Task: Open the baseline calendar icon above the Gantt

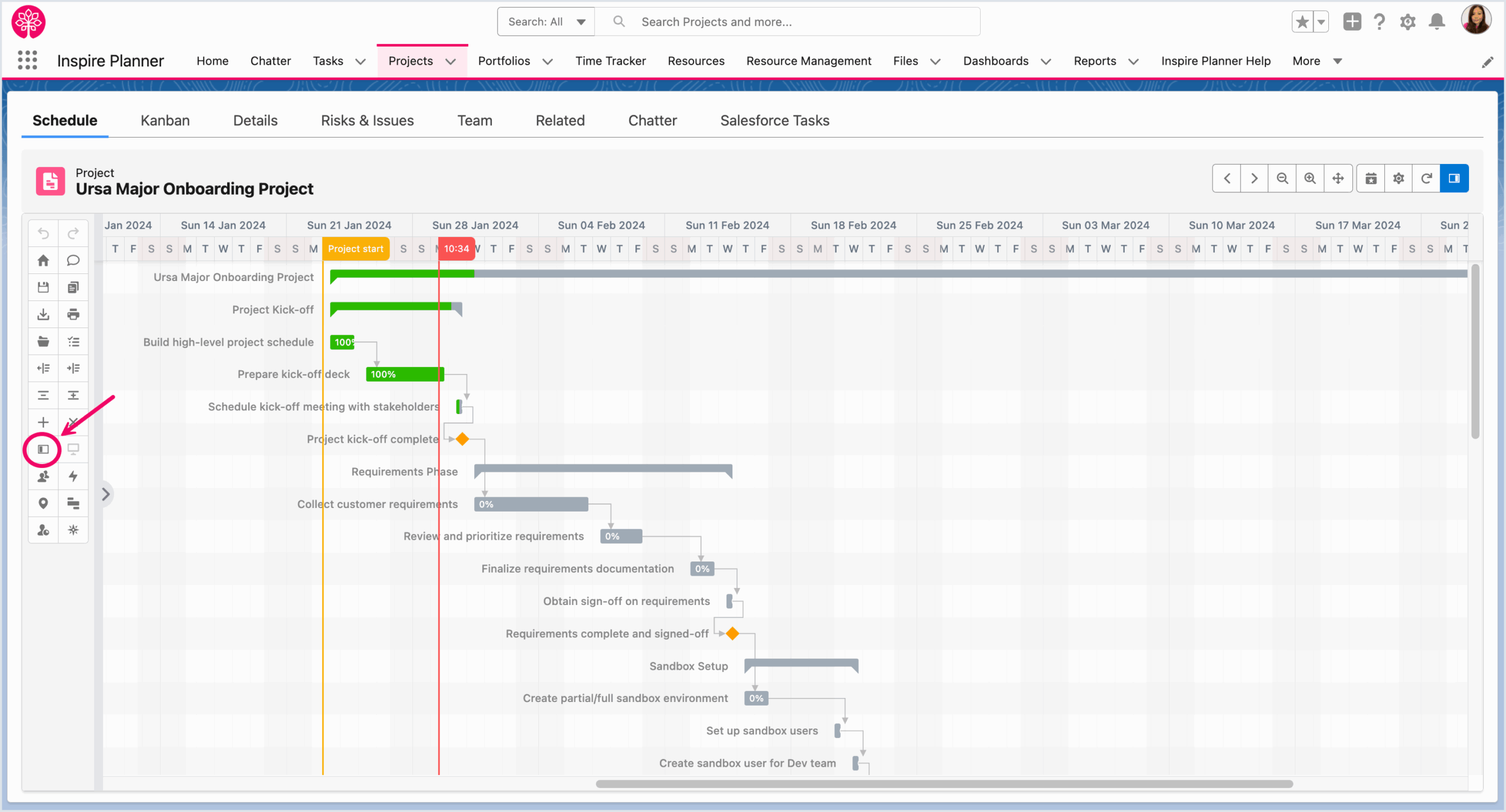Action: tap(1371, 178)
